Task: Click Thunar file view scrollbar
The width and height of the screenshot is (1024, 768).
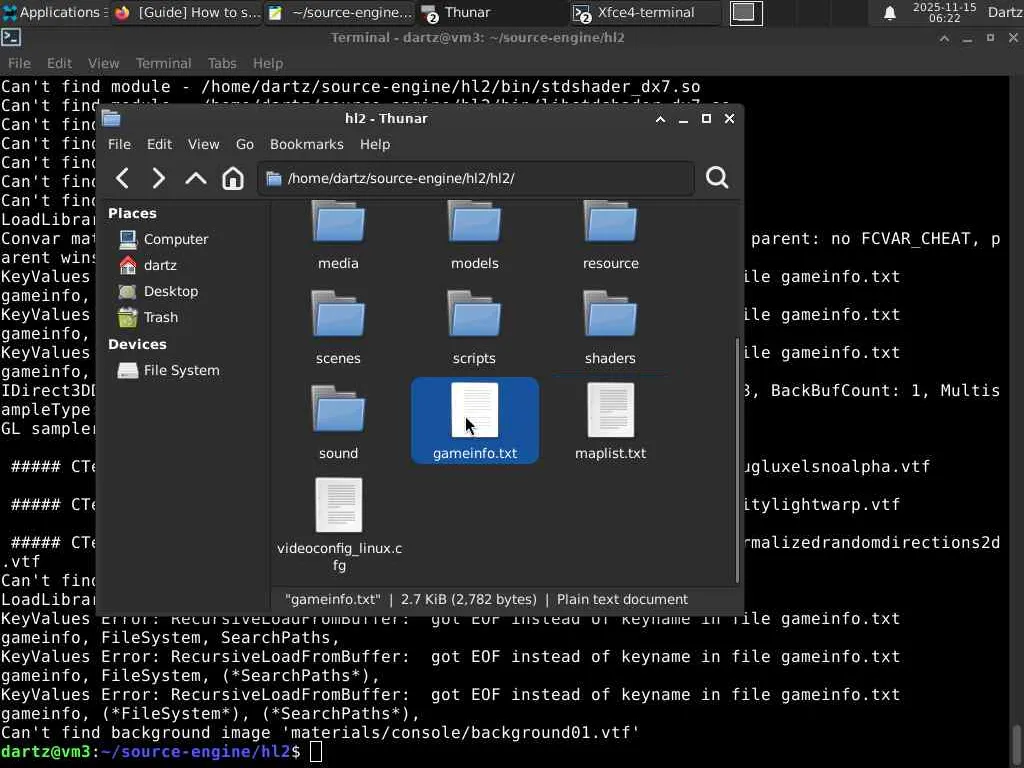Action: pyautogui.click(x=737, y=460)
